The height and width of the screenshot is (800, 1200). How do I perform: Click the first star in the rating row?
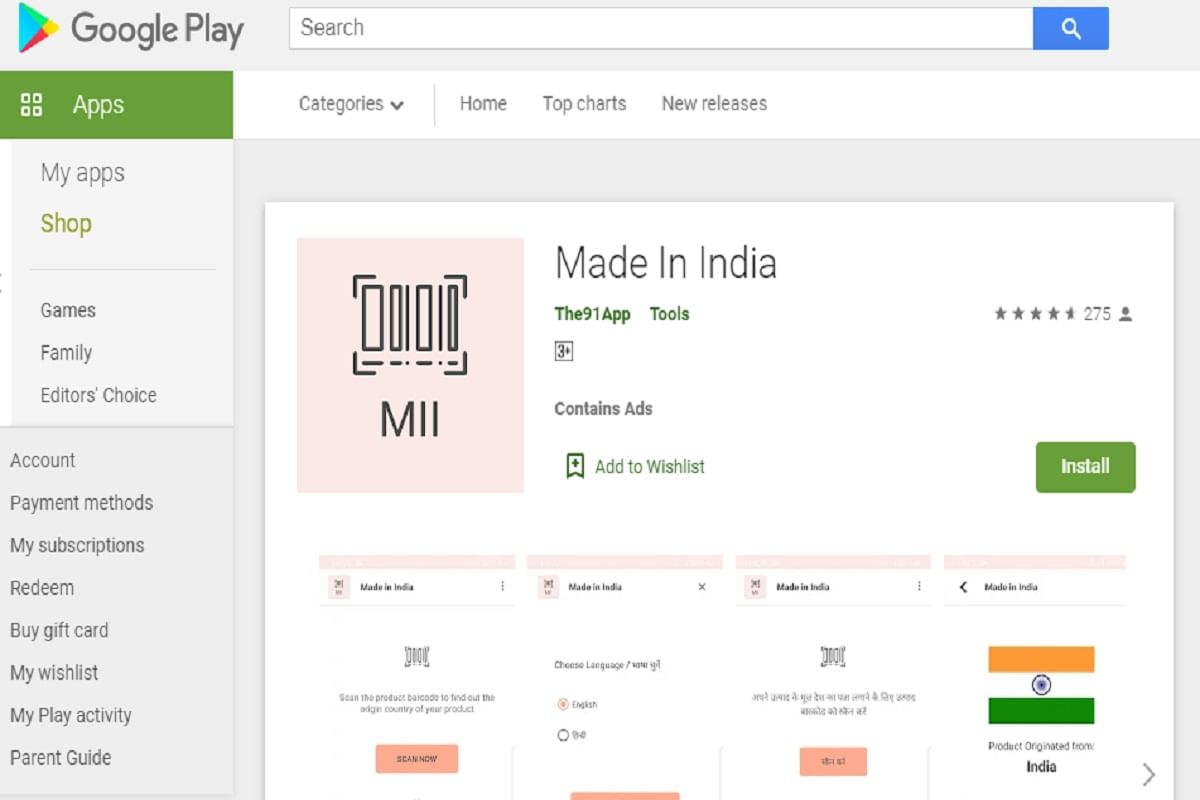coord(1001,313)
